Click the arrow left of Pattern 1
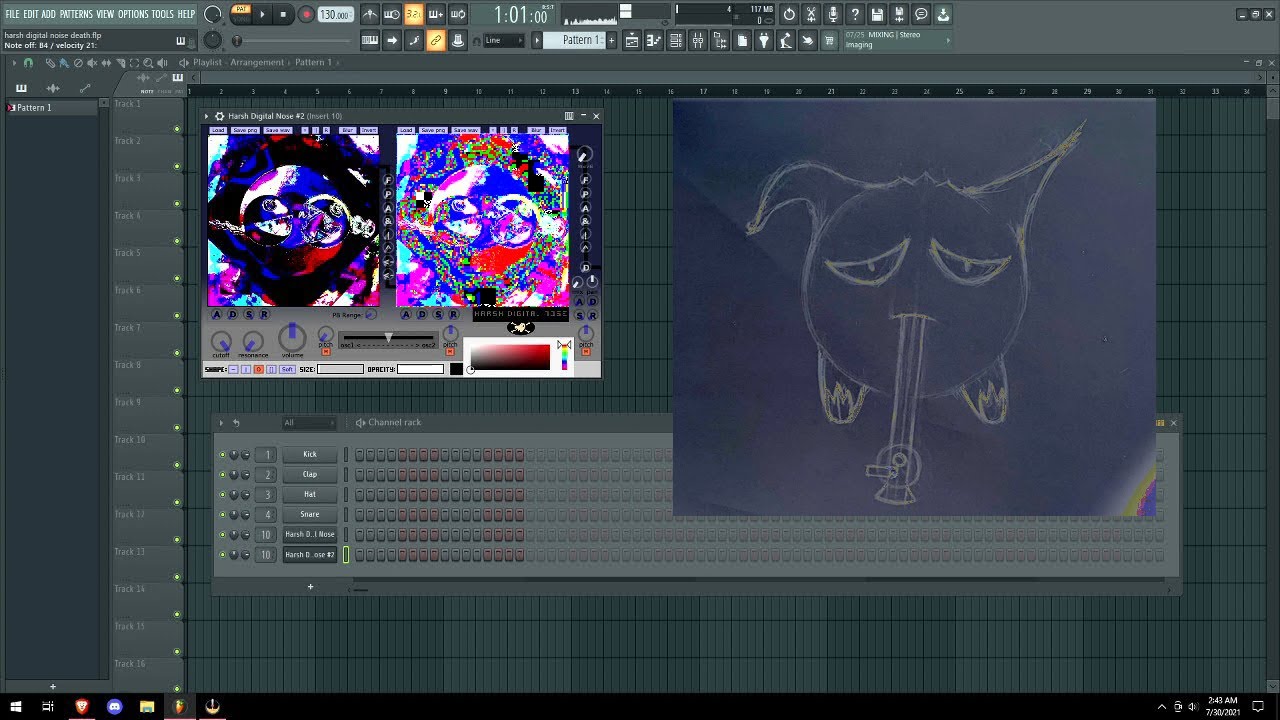Screen dimensions: 1280x720 click(x=537, y=40)
